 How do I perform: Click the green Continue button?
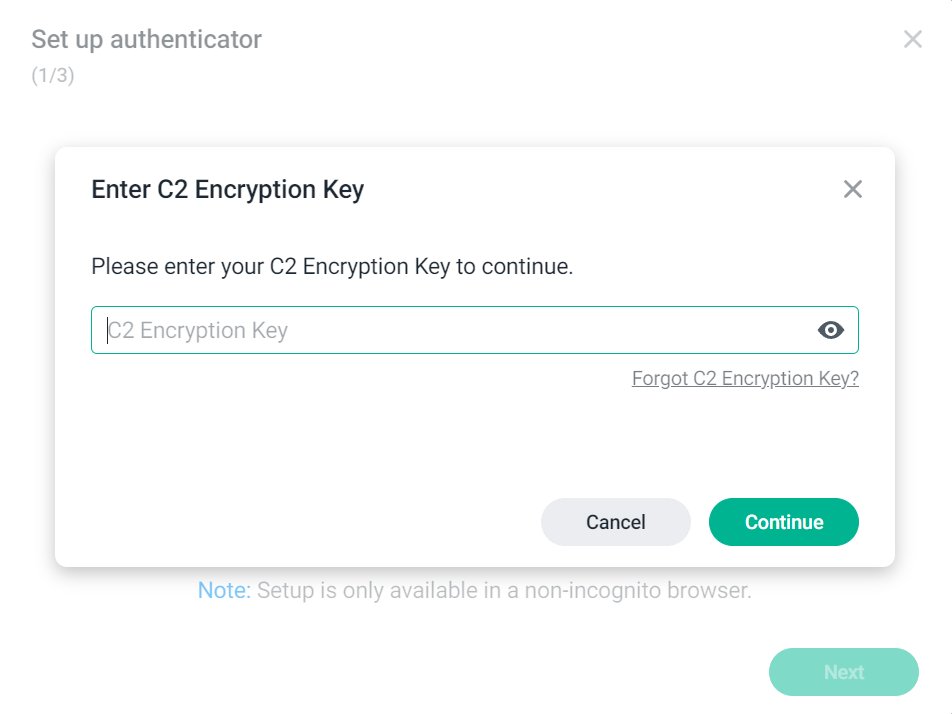[x=784, y=522]
